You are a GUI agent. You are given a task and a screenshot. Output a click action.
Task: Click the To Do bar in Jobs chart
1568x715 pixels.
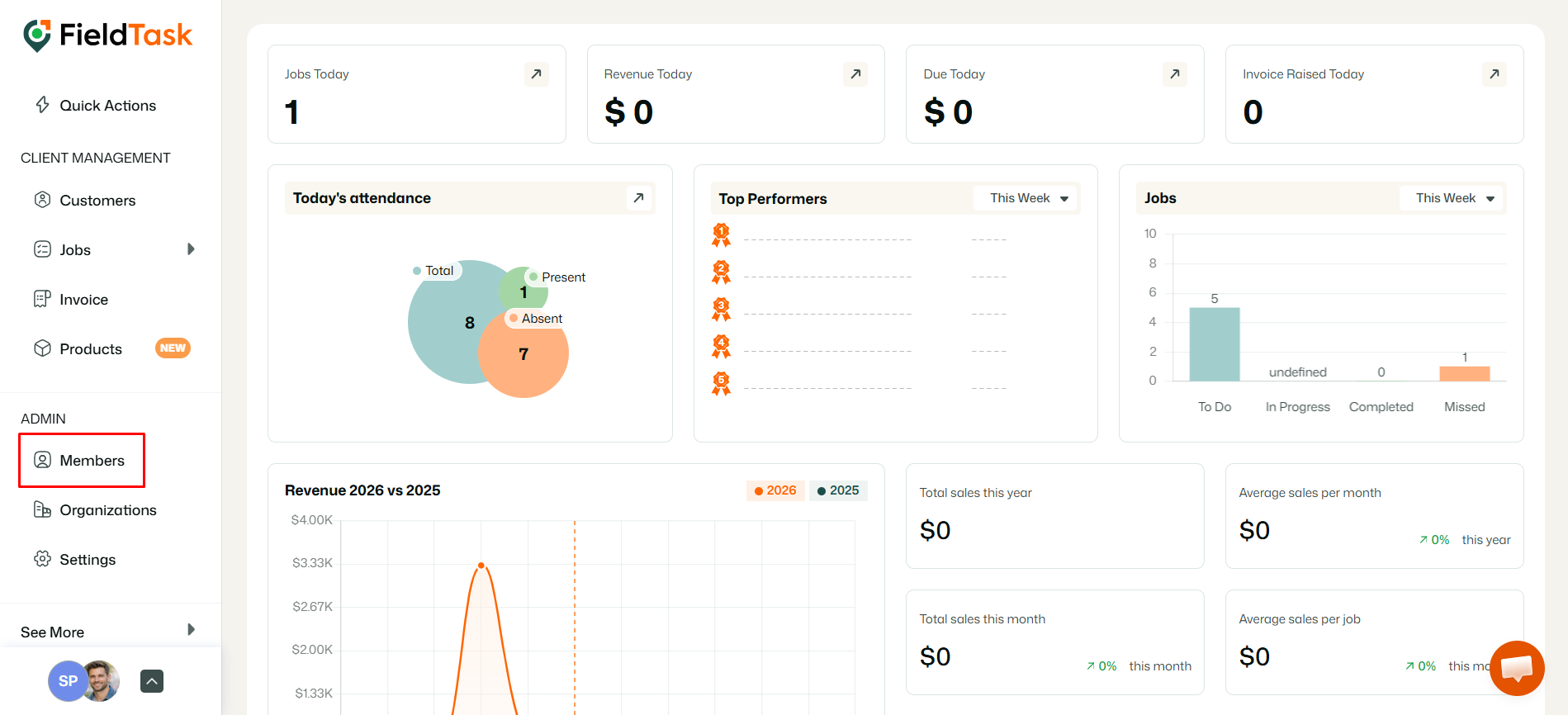click(x=1215, y=344)
